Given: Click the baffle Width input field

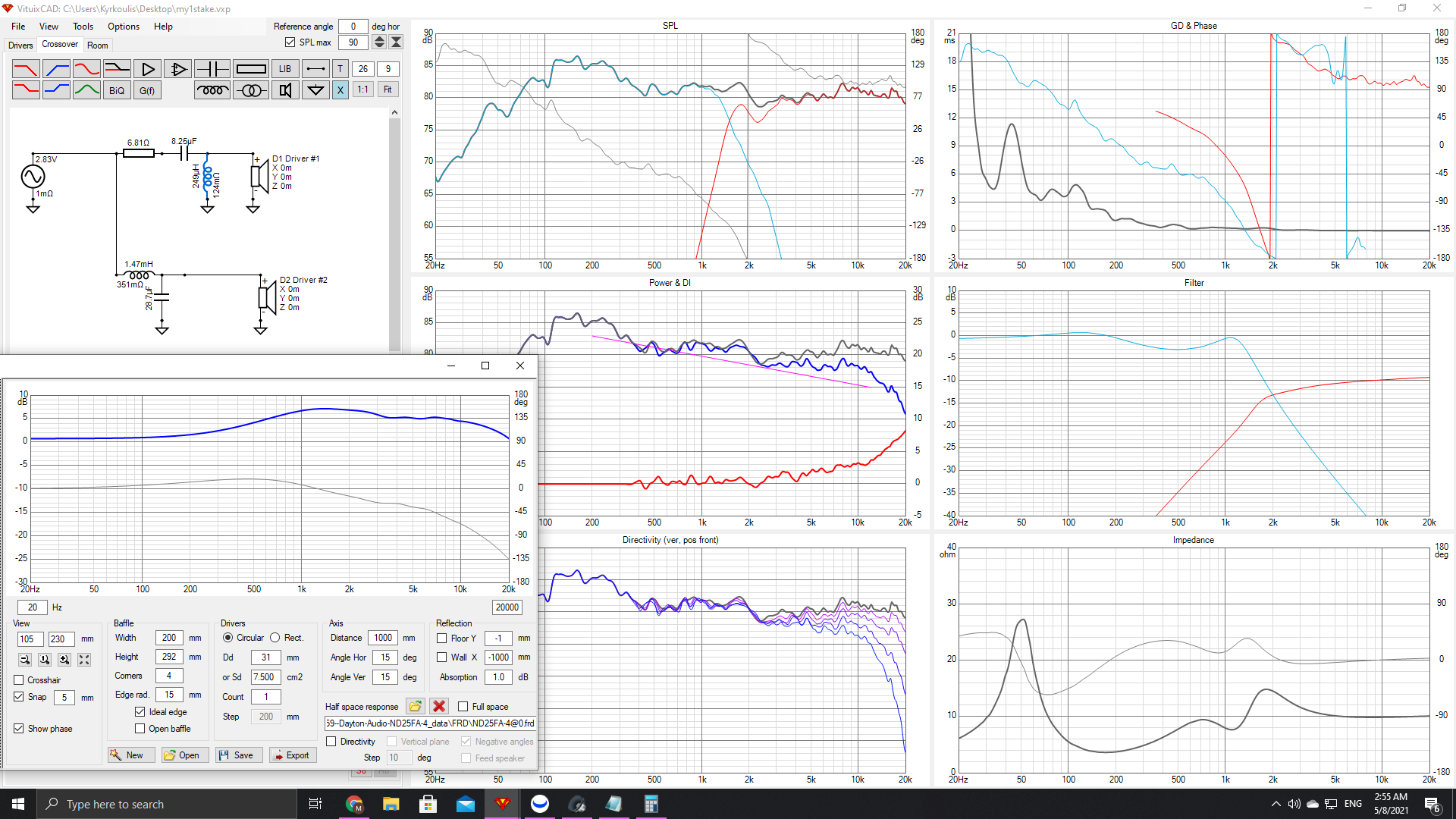Looking at the screenshot, I should [169, 638].
